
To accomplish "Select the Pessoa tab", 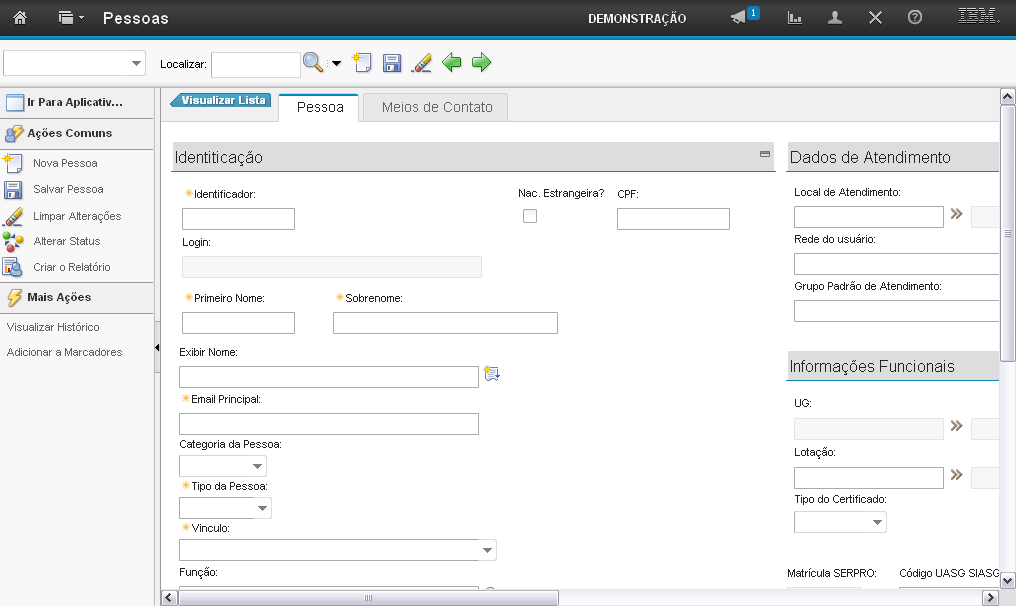I will pos(320,107).
